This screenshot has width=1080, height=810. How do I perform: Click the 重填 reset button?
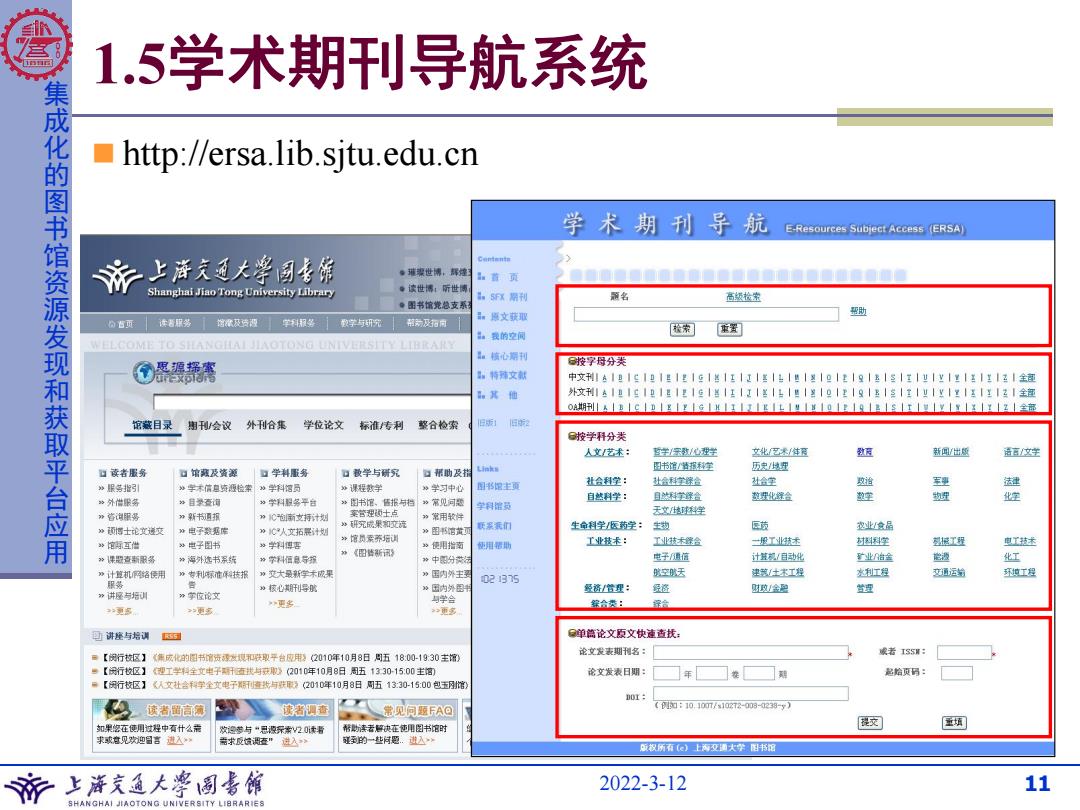point(954,723)
